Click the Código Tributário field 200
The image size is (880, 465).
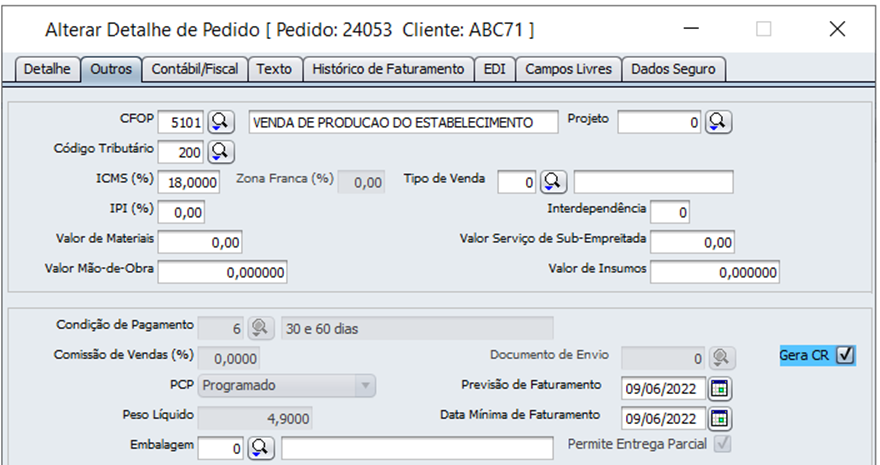pyautogui.click(x=181, y=151)
